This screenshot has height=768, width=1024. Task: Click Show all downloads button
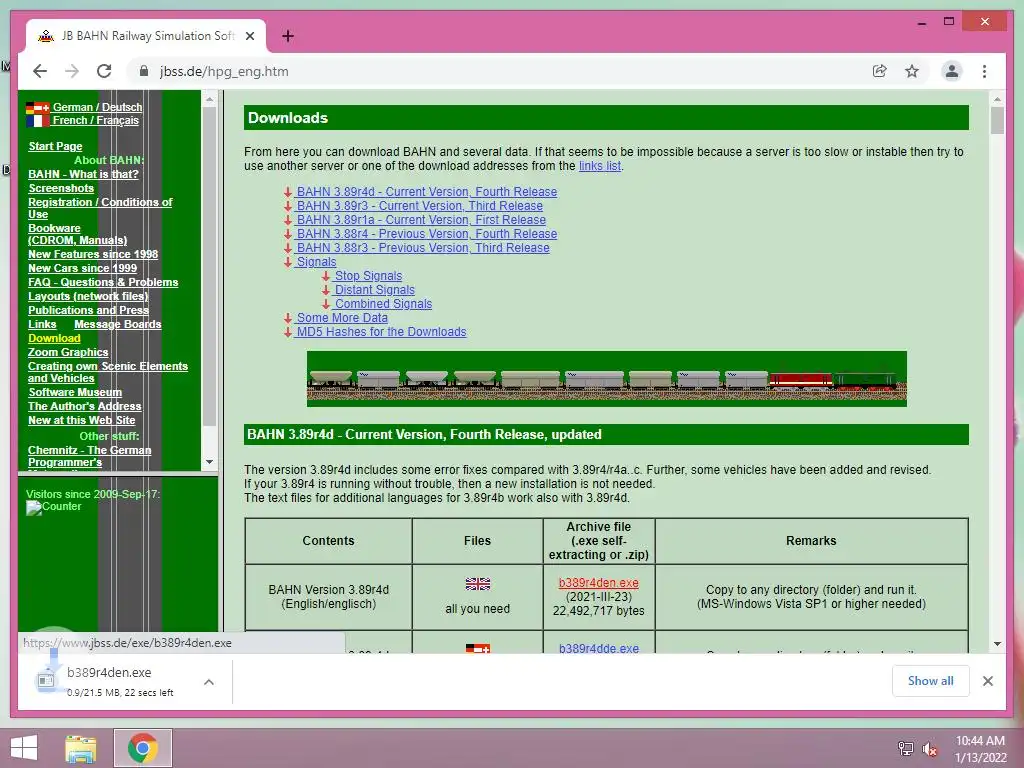coord(930,680)
